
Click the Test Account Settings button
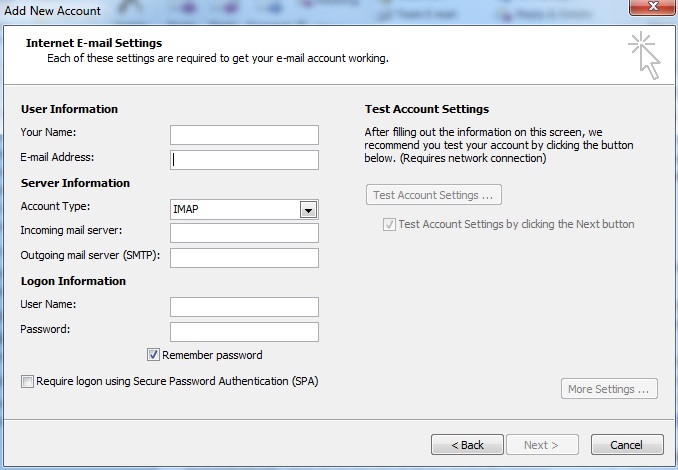pyautogui.click(x=433, y=195)
